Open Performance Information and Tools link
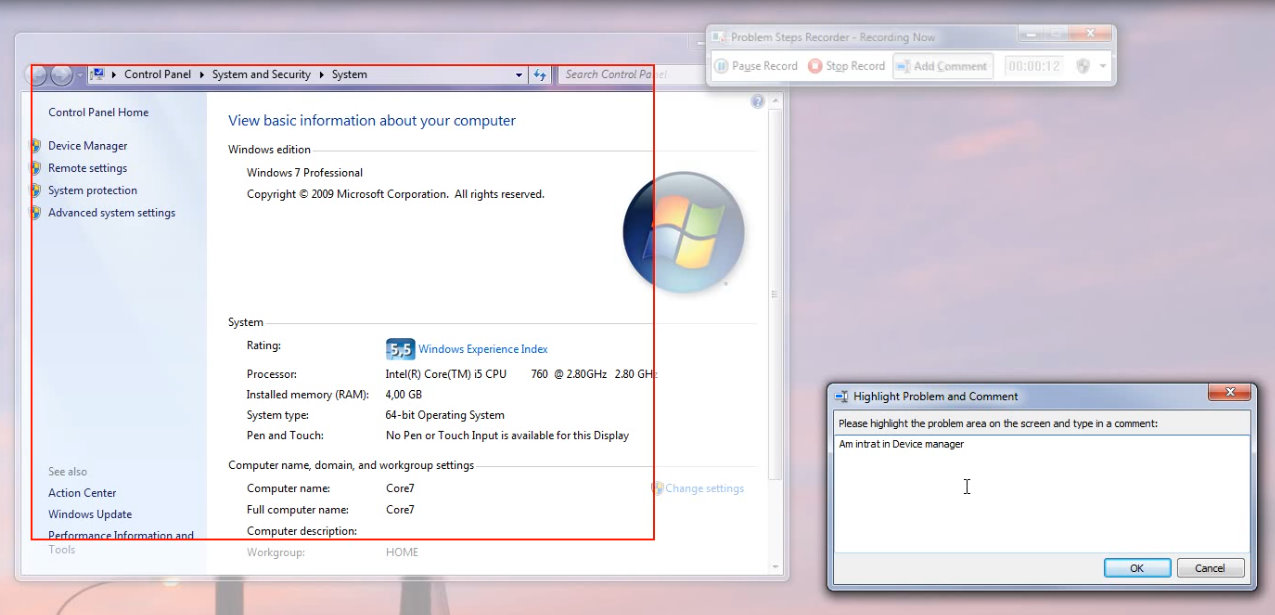The image size is (1275, 615). click(121, 542)
